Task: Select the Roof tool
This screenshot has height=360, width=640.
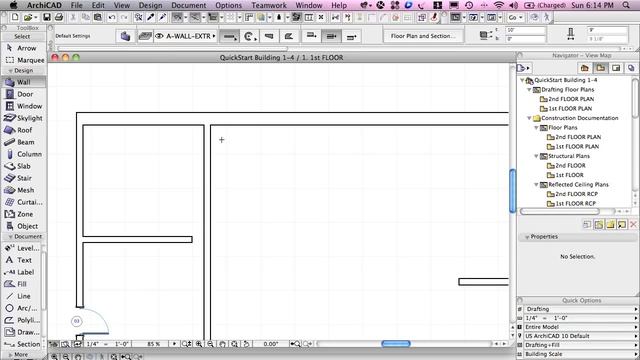Action: point(23,130)
